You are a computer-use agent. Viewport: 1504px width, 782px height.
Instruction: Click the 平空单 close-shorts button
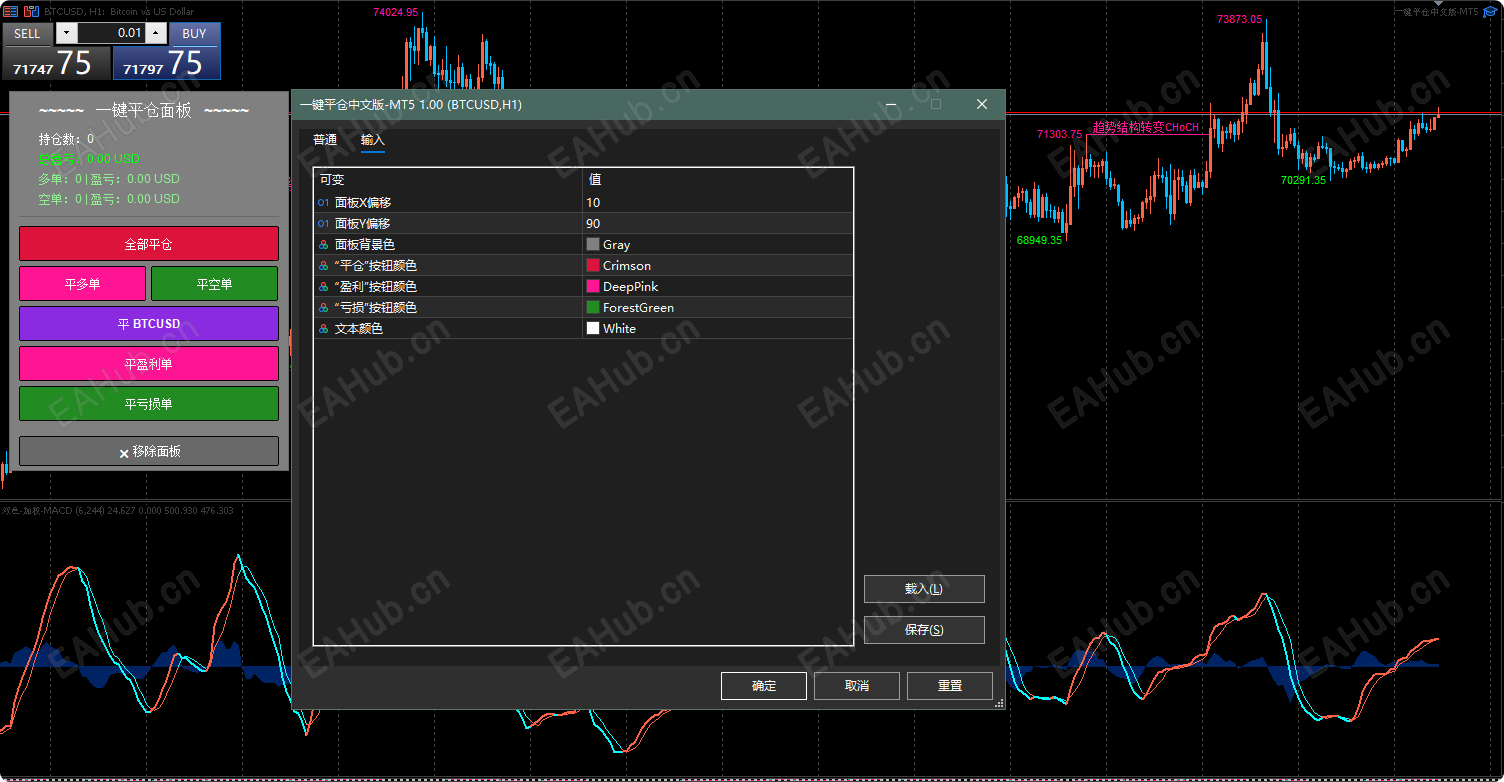point(215,284)
